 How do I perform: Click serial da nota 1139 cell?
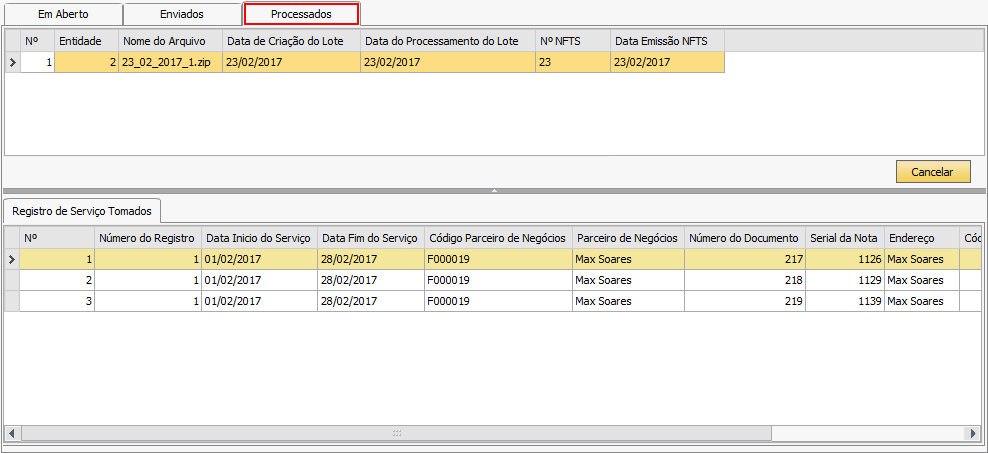tap(845, 301)
